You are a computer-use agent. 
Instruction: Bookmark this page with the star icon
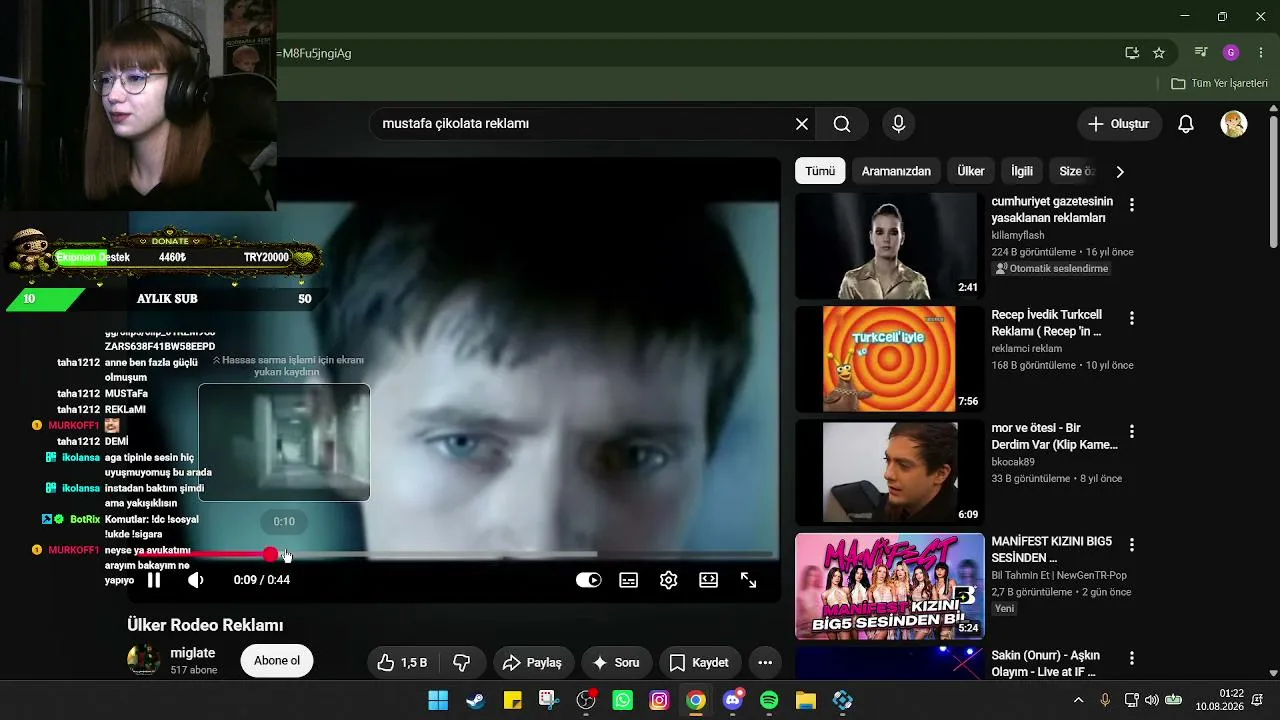[1159, 53]
